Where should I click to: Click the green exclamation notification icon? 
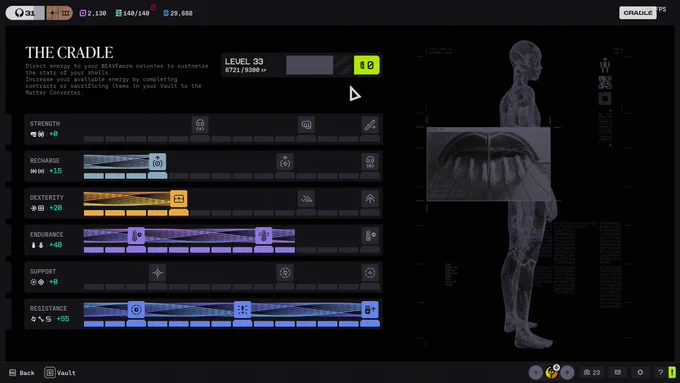(672, 372)
